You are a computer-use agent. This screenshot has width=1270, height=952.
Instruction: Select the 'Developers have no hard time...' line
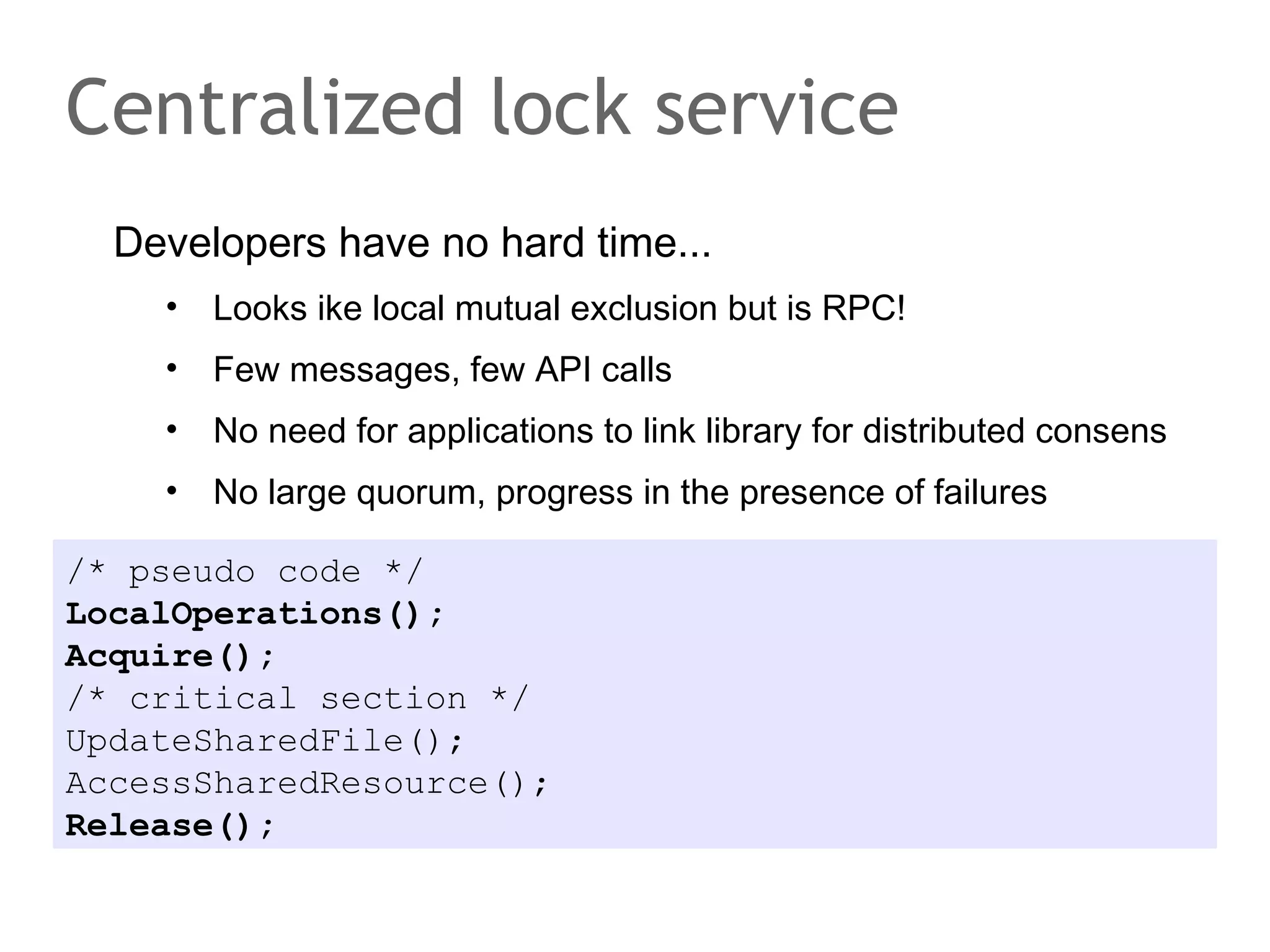coord(412,242)
